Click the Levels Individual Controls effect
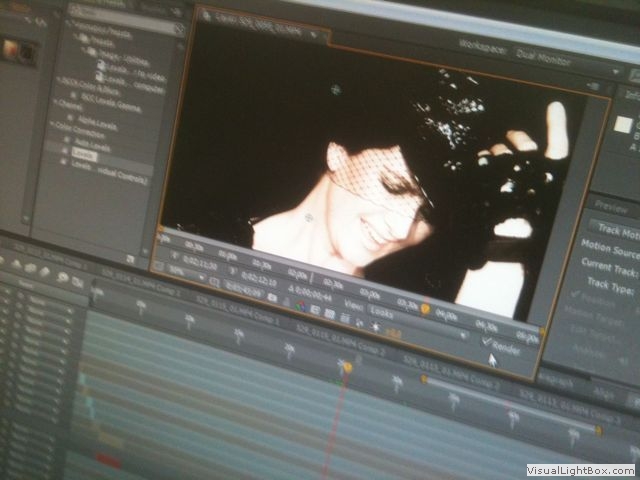This screenshot has height=480, width=640. (x=107, y=170)
